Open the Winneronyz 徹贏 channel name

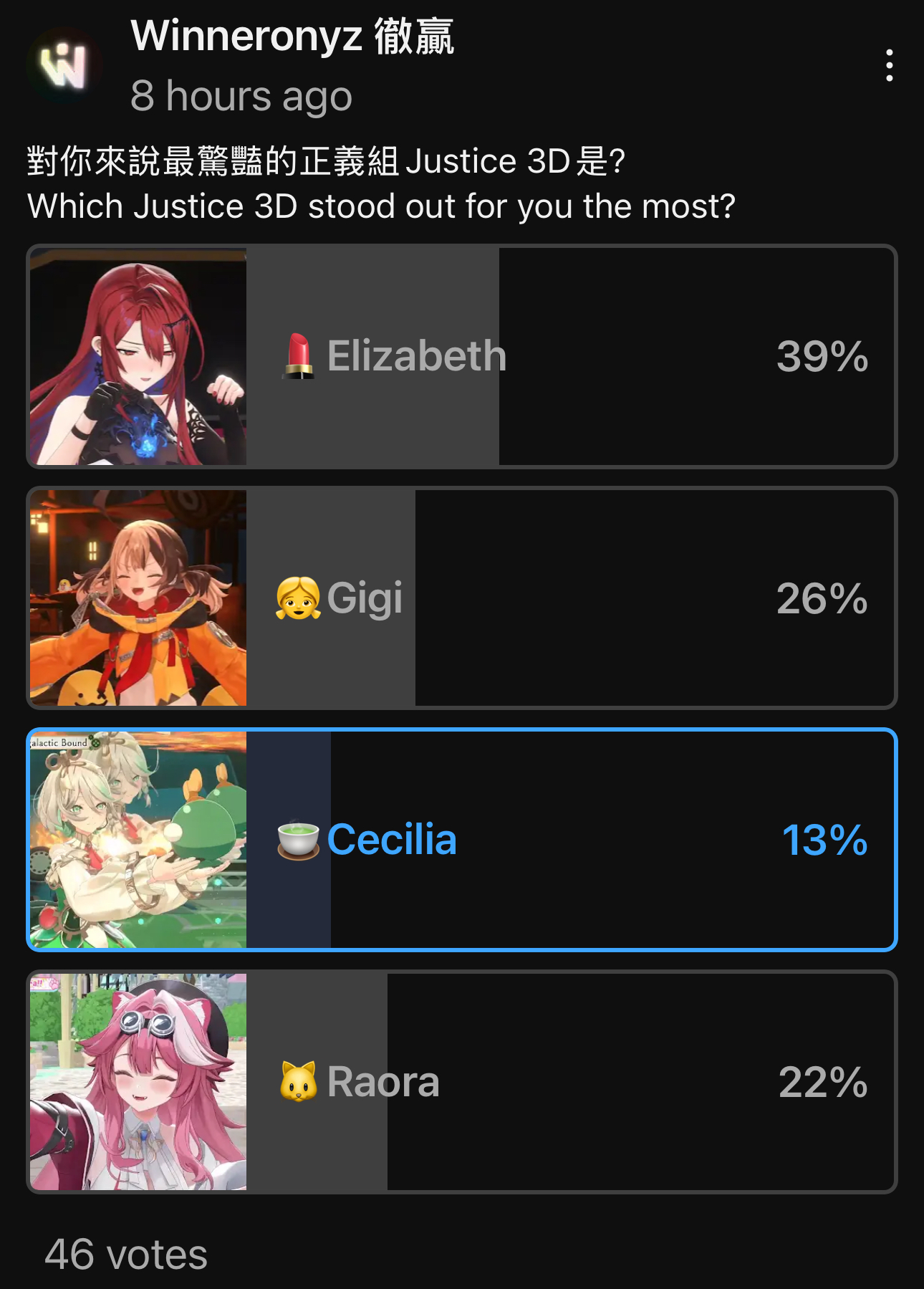tap(292, 36)
